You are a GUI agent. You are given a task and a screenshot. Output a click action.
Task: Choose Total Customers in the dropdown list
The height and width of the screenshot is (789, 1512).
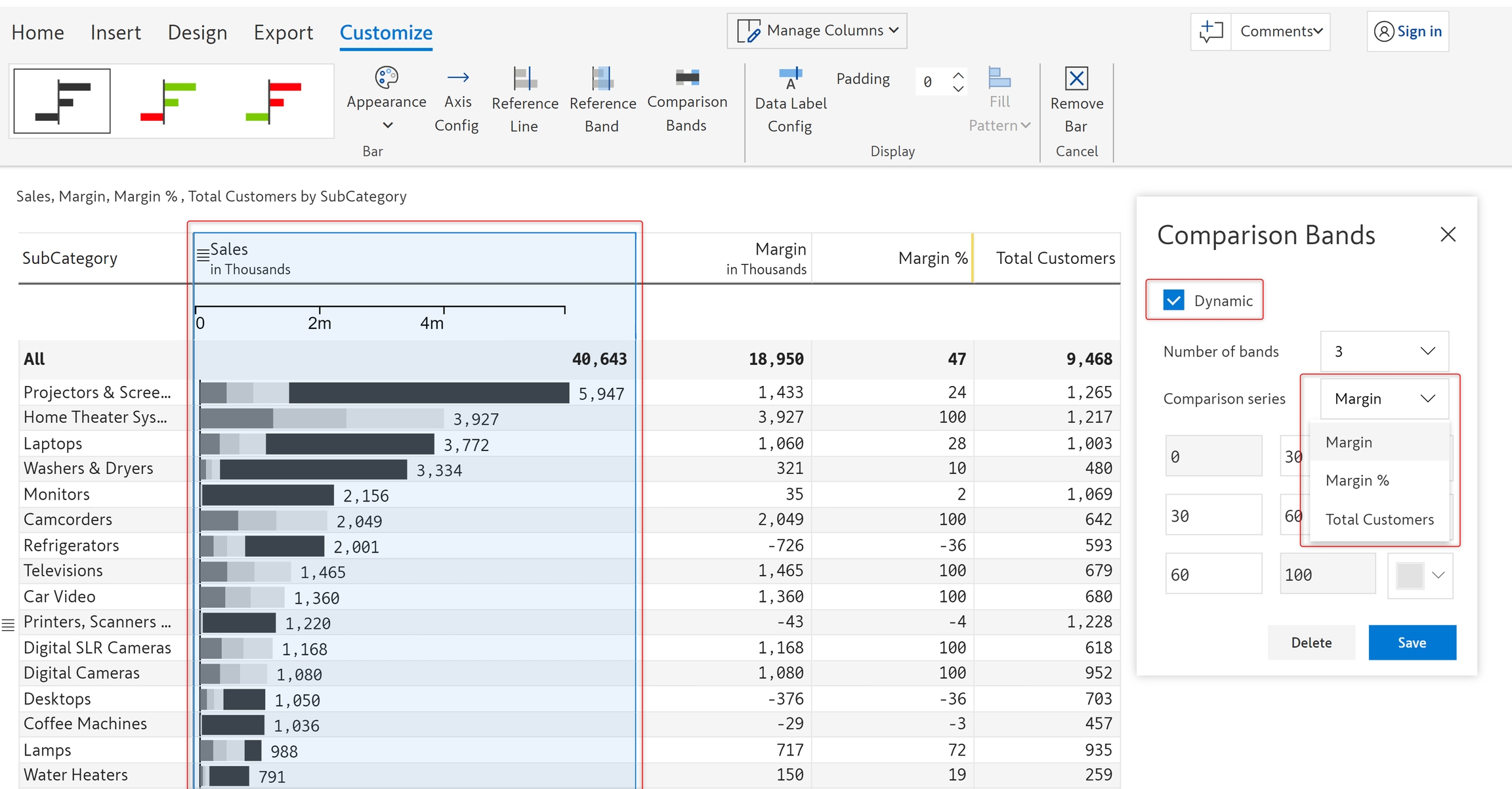click(1379, 519)
